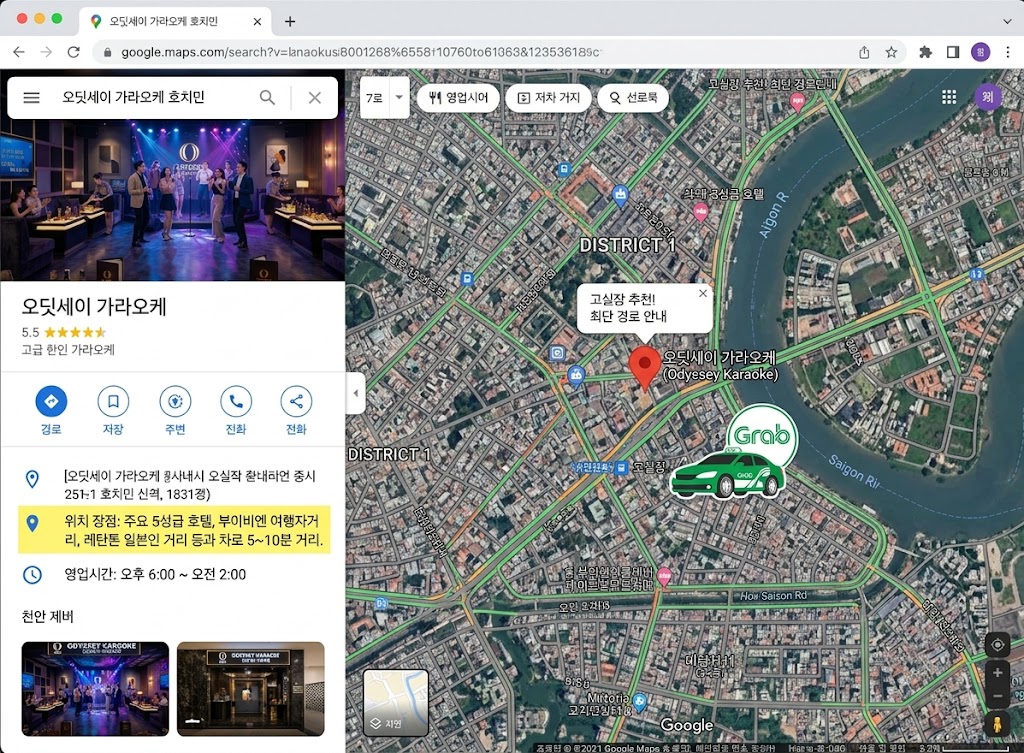Open the hamburger menu in search box

31,98
